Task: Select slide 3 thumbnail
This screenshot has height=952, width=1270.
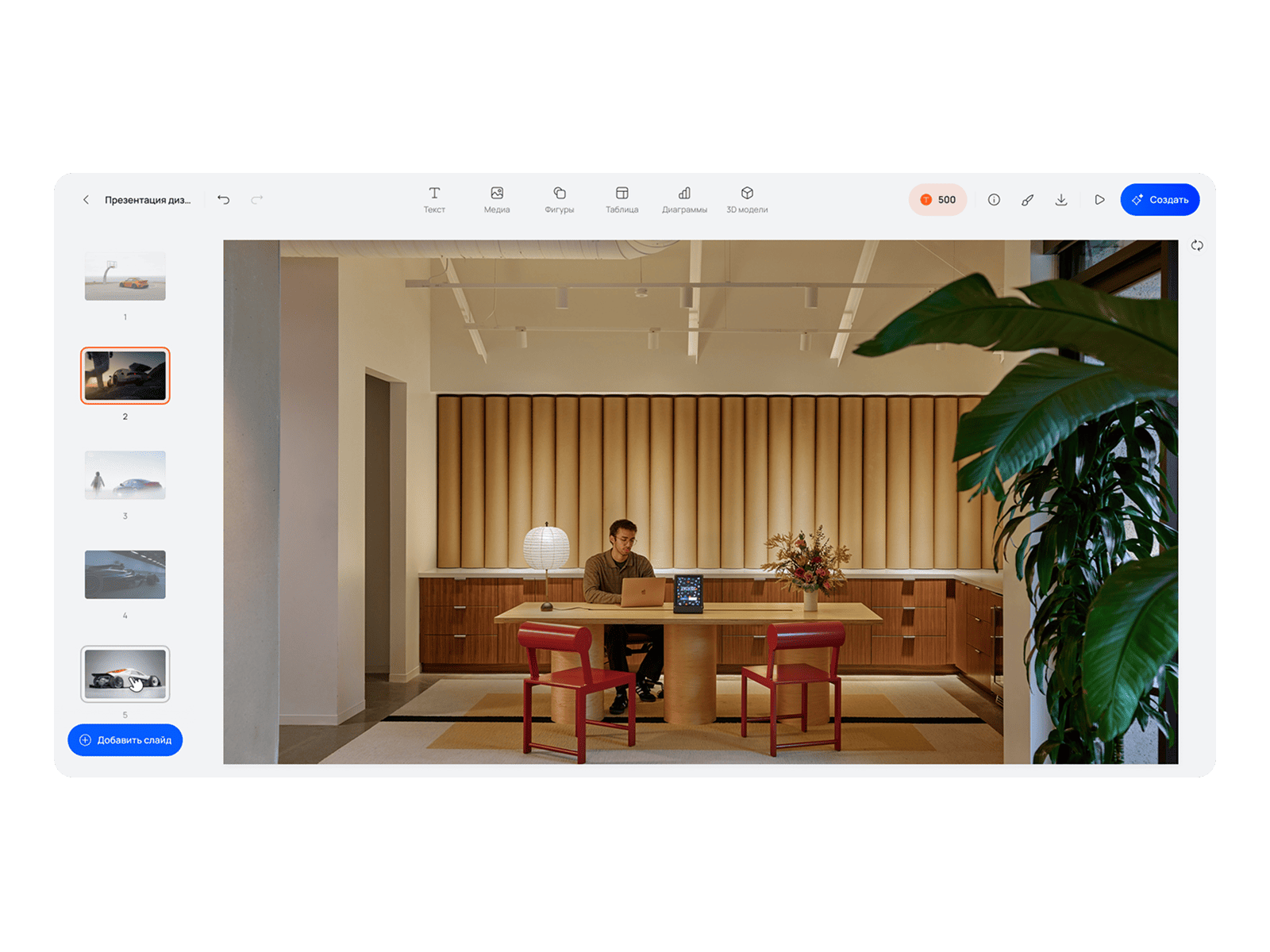Action: coord(125,475)
